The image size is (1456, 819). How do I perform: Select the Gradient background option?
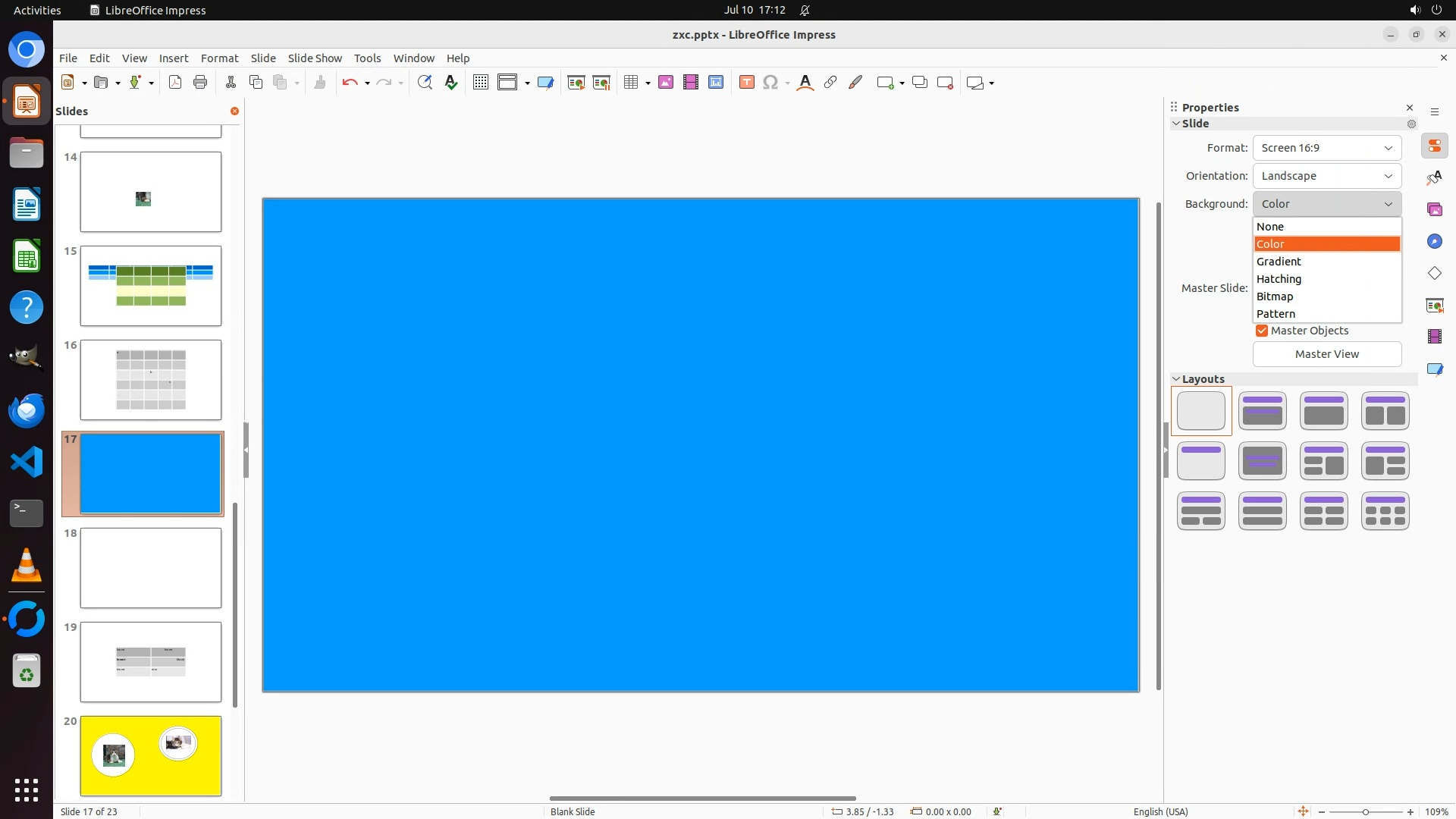pos(1279,262)
